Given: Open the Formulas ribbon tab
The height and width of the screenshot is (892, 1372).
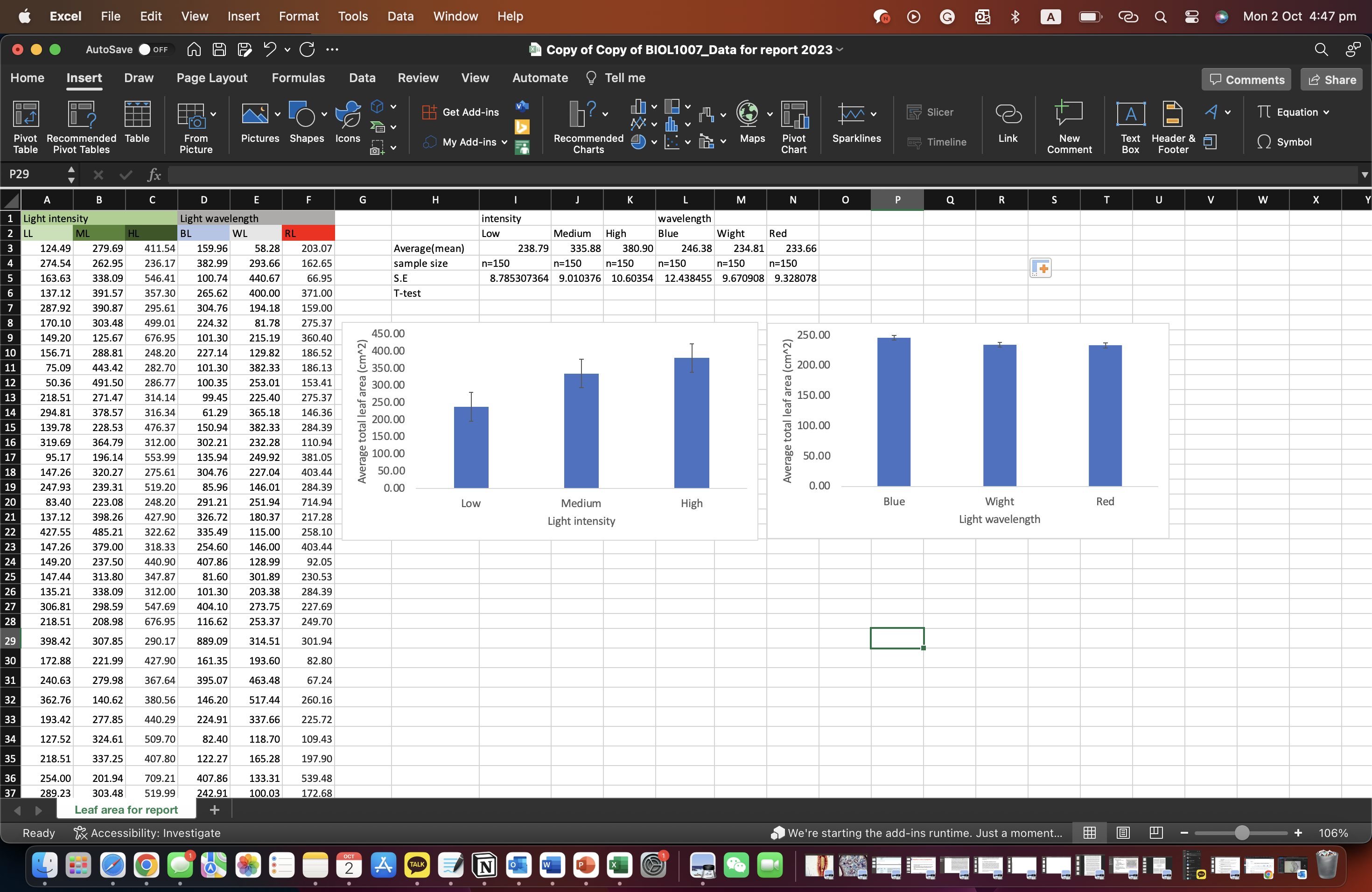Looking at the screenshot, I should [x=298, y=78].
